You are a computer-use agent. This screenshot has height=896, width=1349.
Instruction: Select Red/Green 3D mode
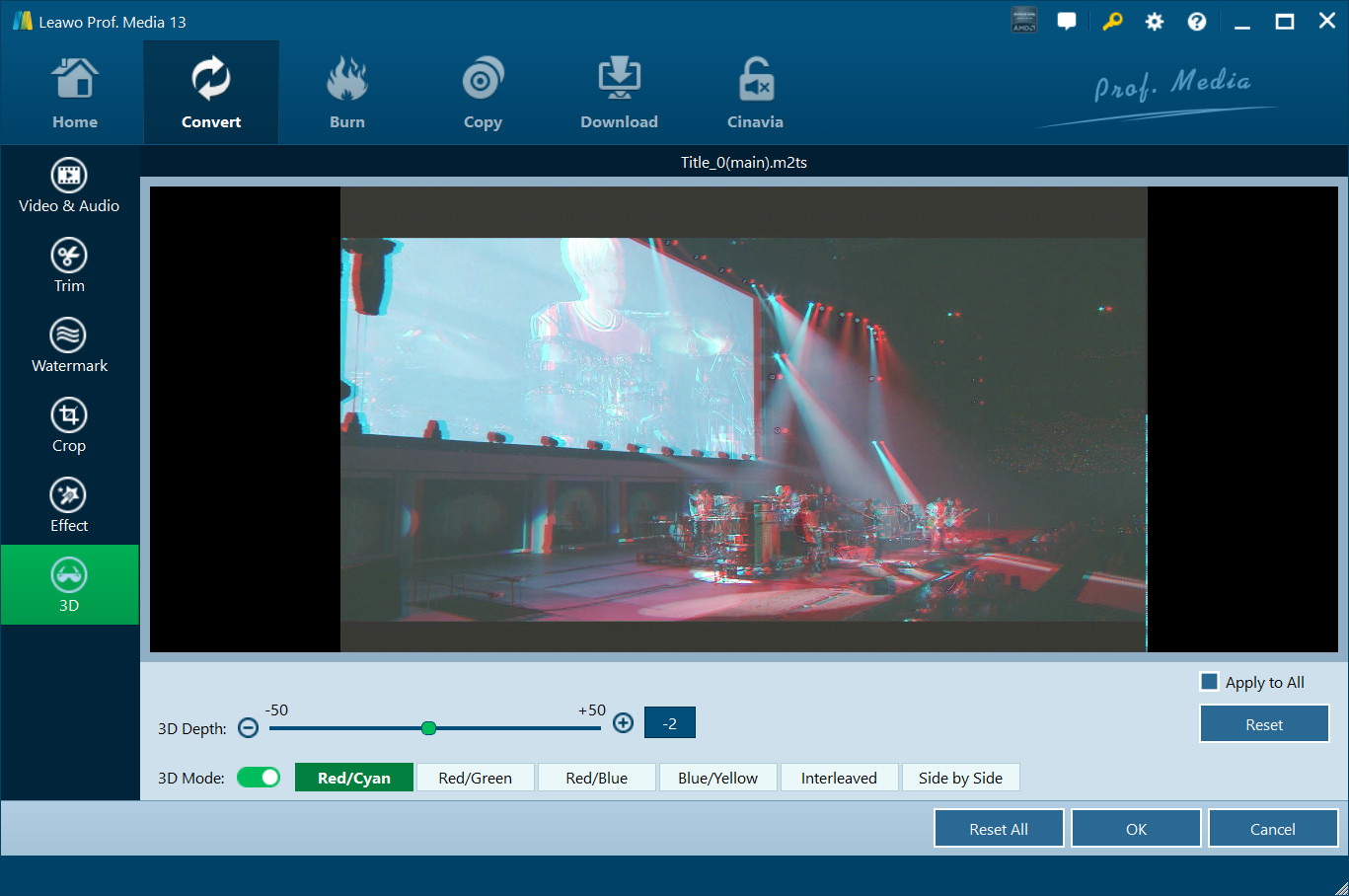click(475, 778)
